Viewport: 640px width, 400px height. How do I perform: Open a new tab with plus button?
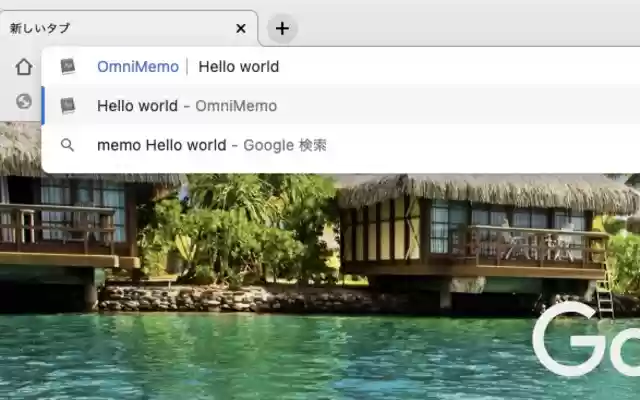pyautogui.click(x=282, y=29)
